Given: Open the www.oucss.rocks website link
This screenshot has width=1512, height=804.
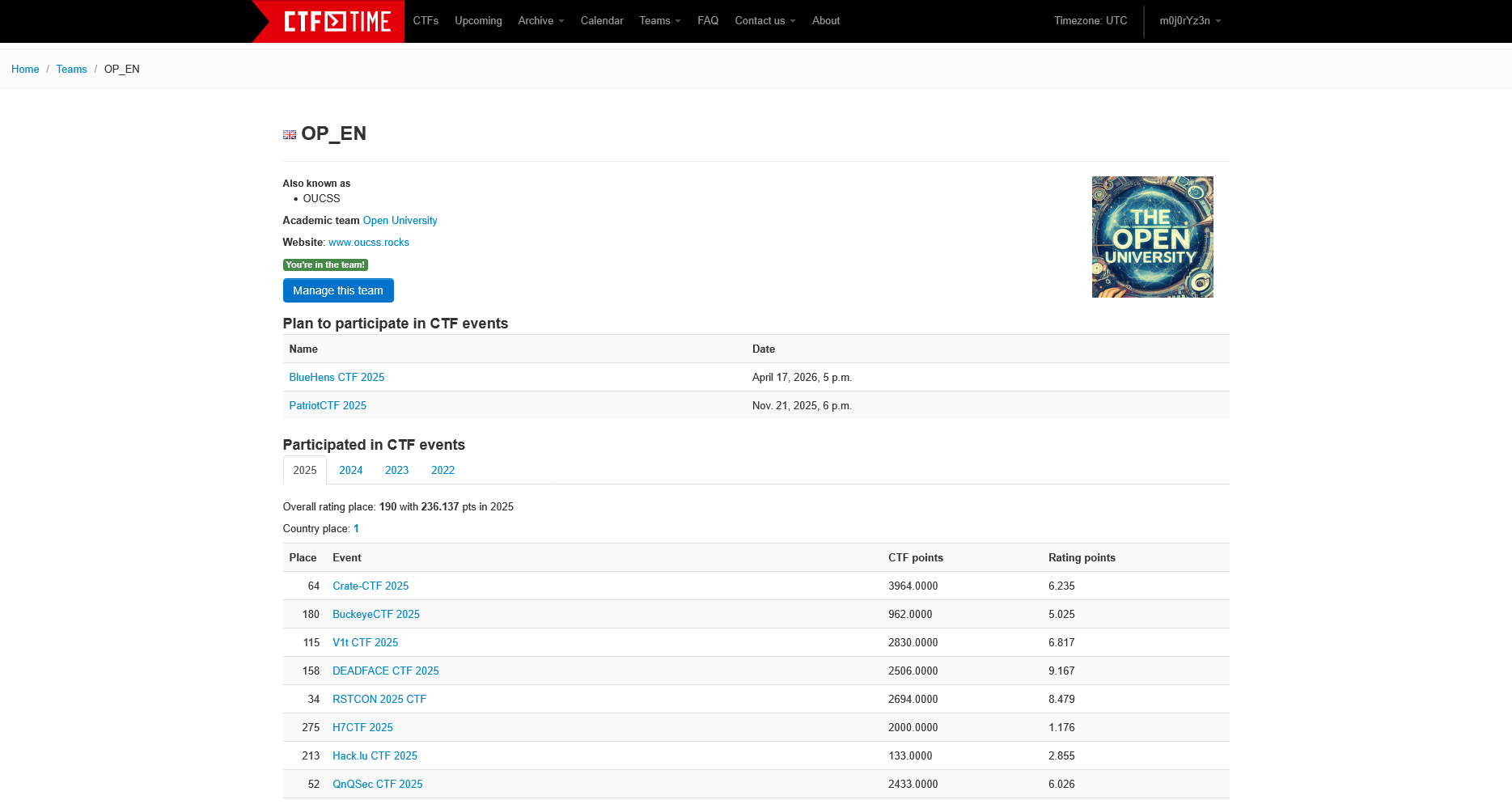Looking at the screenshot, I should click(x=368, y=243).
